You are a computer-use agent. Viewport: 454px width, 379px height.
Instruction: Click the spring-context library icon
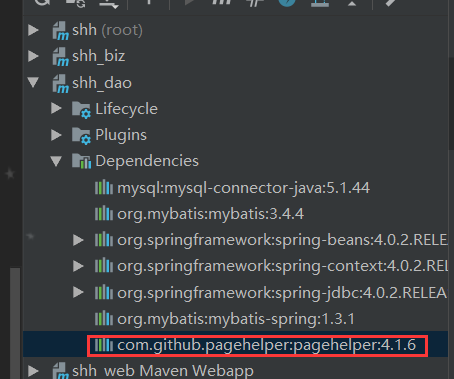[x=104, y=266]
